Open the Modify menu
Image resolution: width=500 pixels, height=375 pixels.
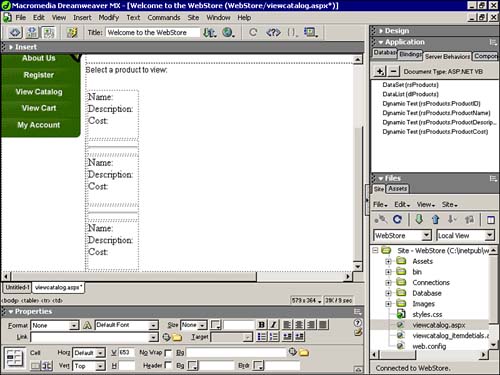coord(109,18)
